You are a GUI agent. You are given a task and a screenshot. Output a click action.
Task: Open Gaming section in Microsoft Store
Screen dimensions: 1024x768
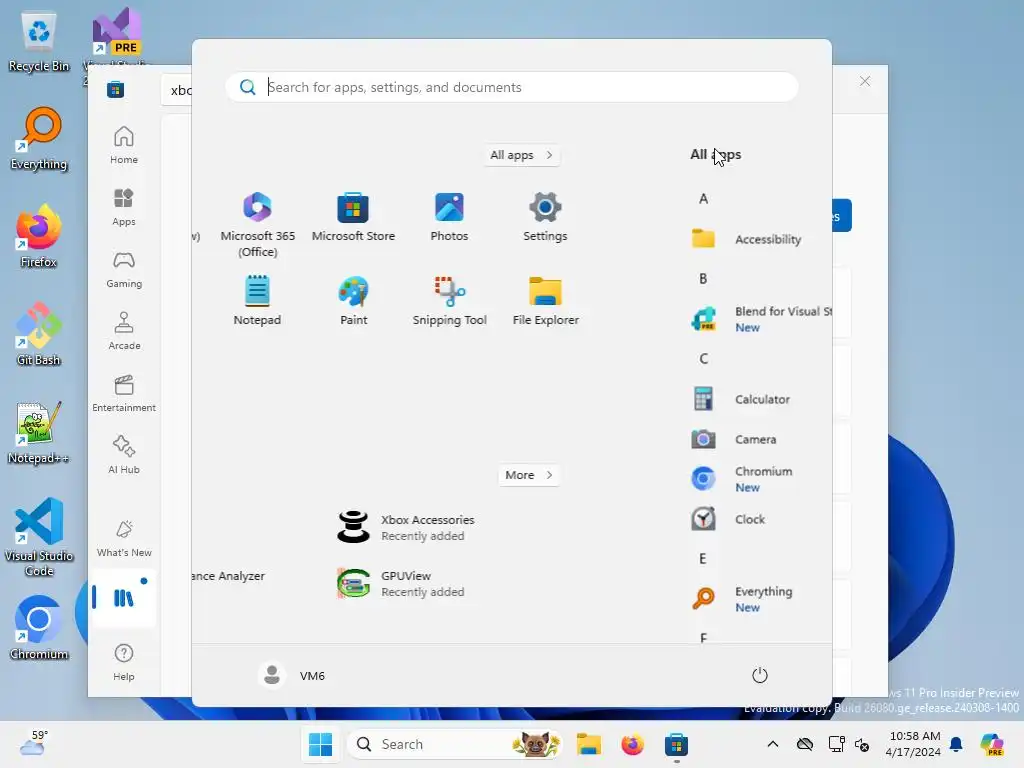click(x=124, y=270)
